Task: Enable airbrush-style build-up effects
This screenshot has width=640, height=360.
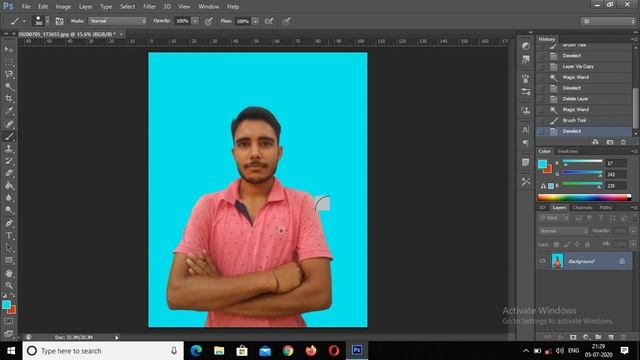Action: [x=269, y=21]
